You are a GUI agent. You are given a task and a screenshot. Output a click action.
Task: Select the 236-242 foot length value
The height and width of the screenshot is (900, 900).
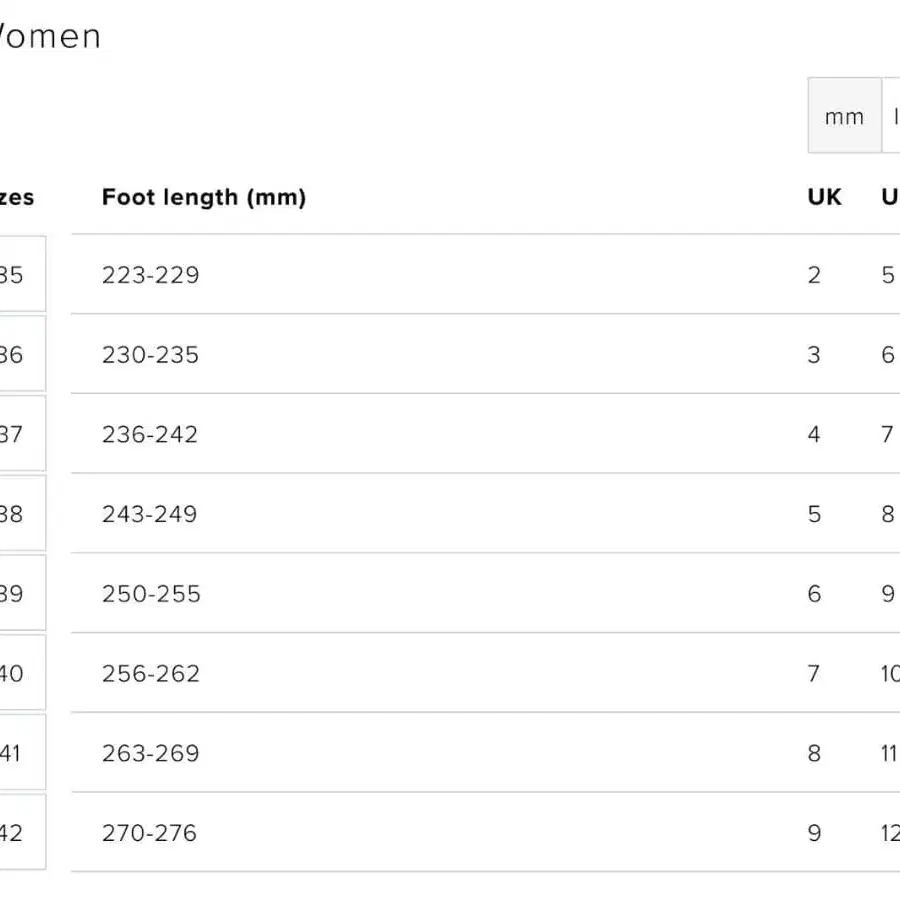150,434
